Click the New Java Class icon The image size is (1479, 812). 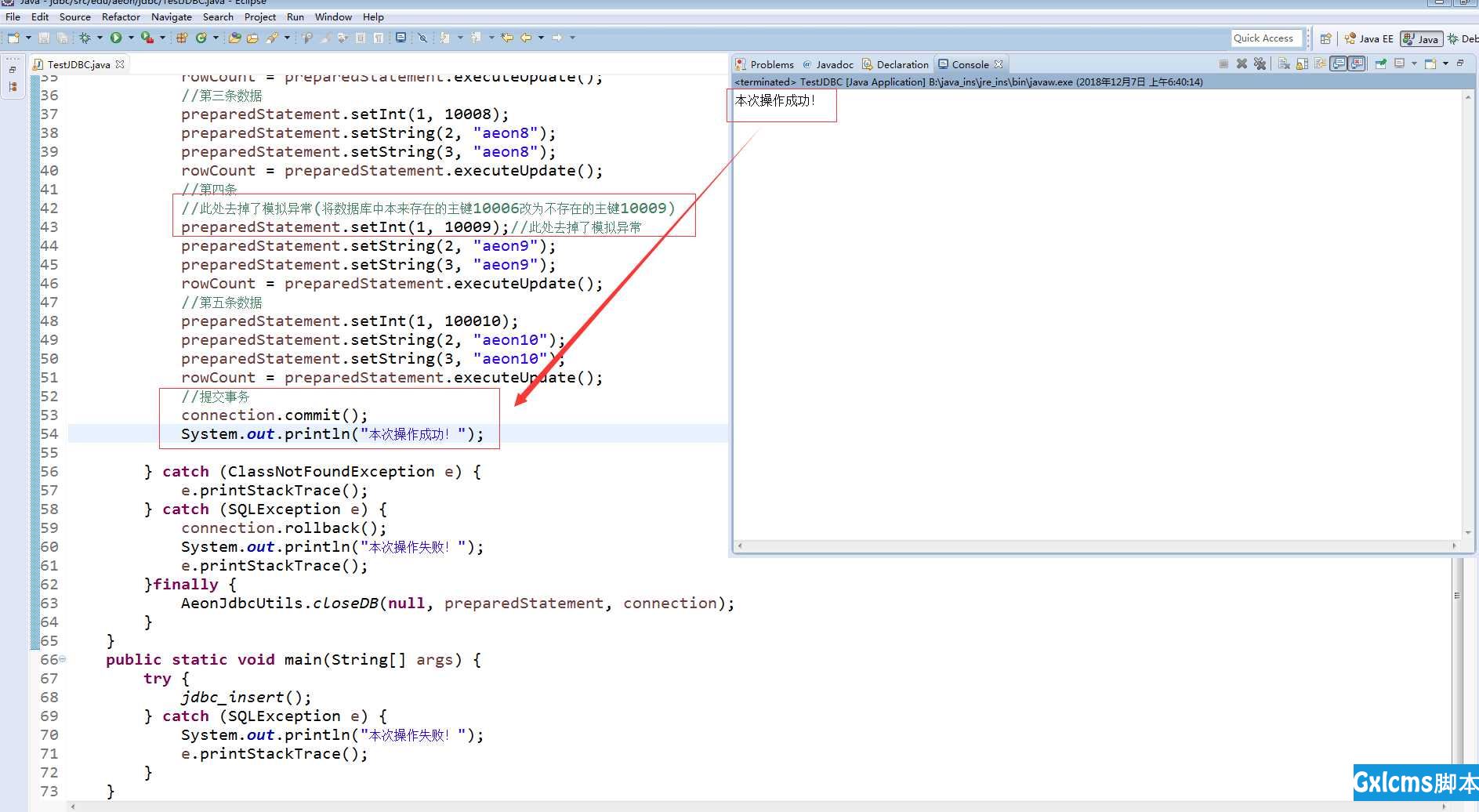click(x=201, y=38)
